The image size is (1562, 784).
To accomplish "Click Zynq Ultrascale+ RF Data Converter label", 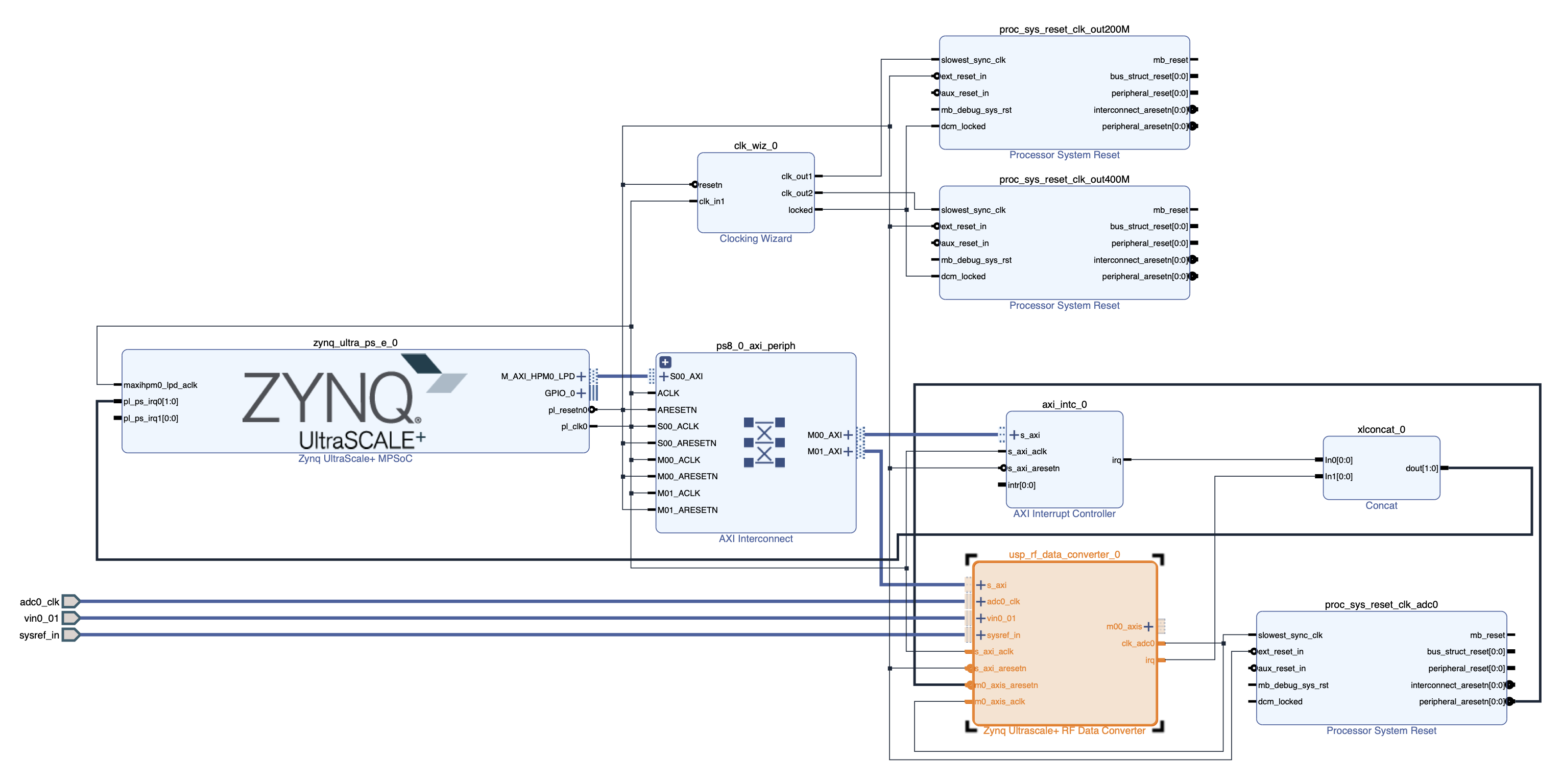I will (x=1064, y=731).
